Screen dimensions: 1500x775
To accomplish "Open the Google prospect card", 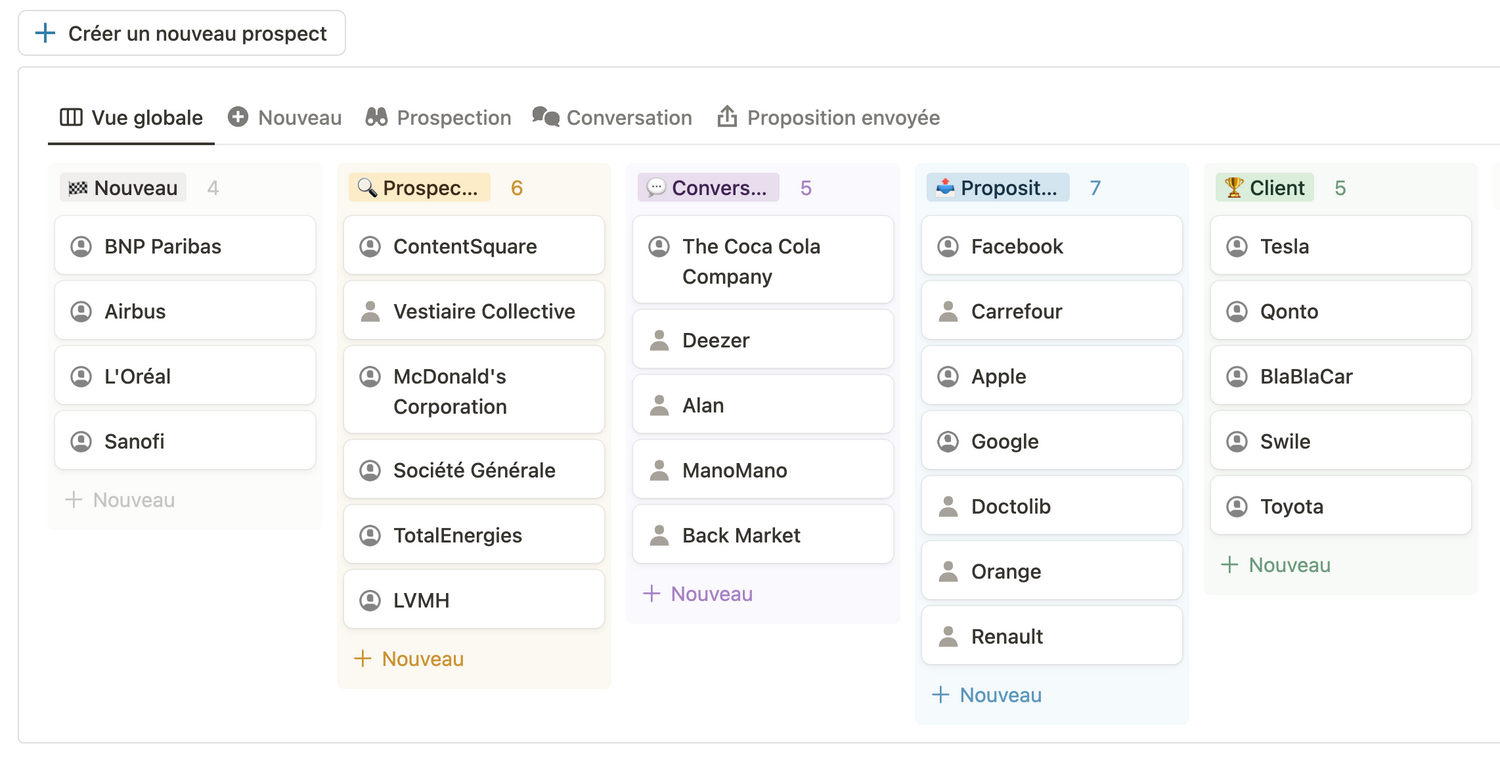I will (1051, 441).
